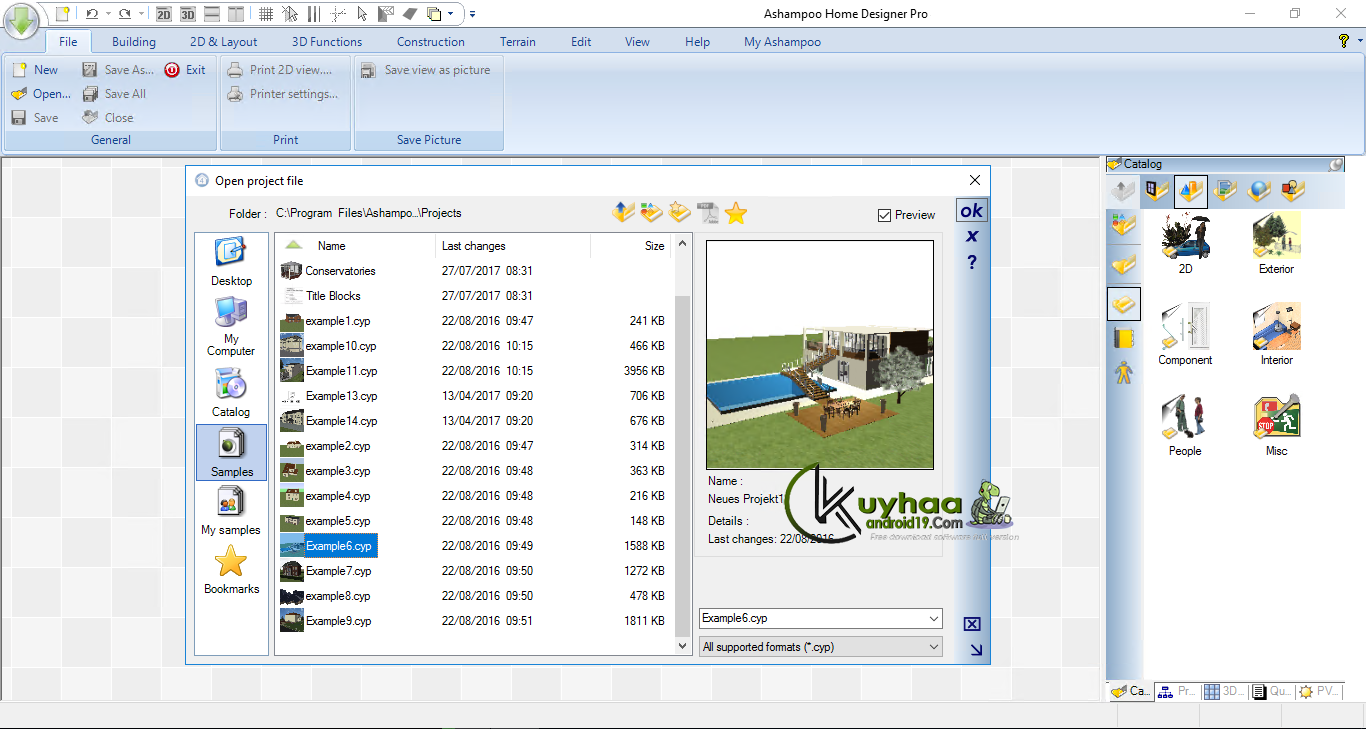Select My Computer in the dialog sidebar
The height and width of the screenshot is (729, 1366).
(x=231, y=327)
